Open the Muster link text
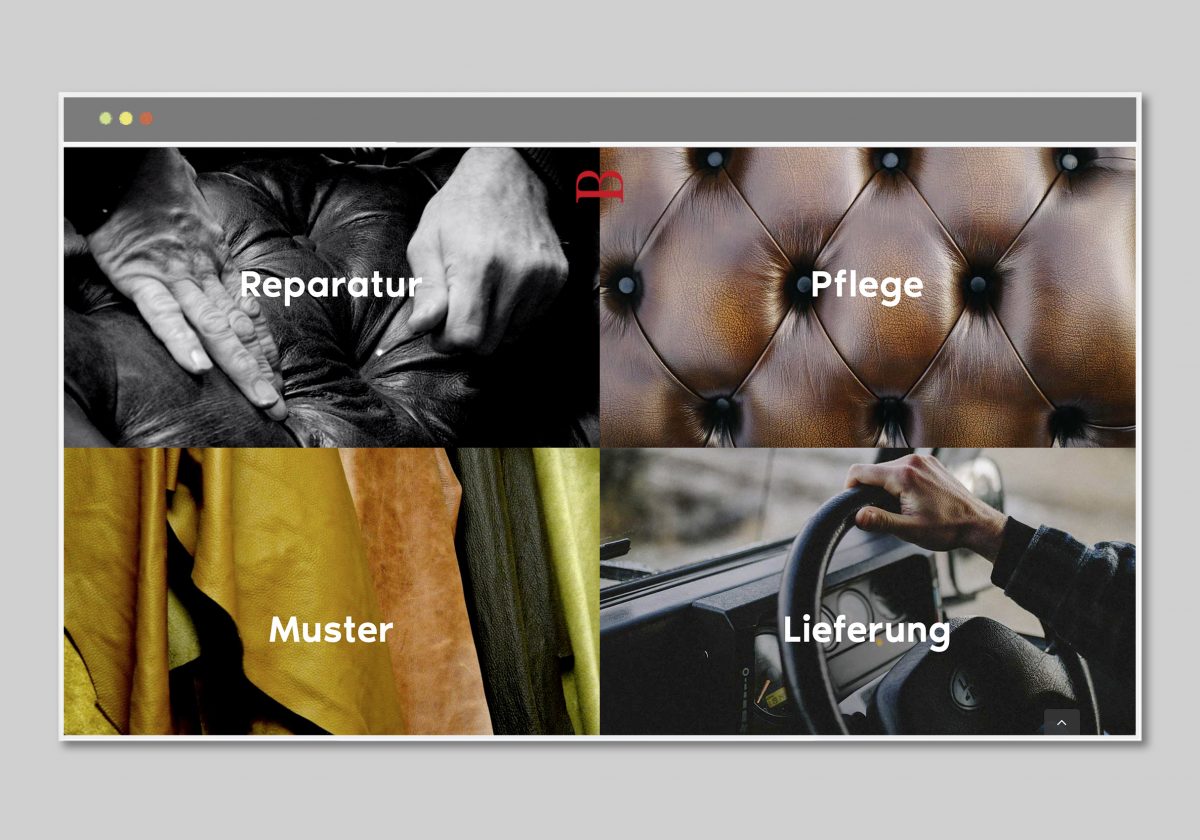The image size is (1200, 840). point(331,630)
